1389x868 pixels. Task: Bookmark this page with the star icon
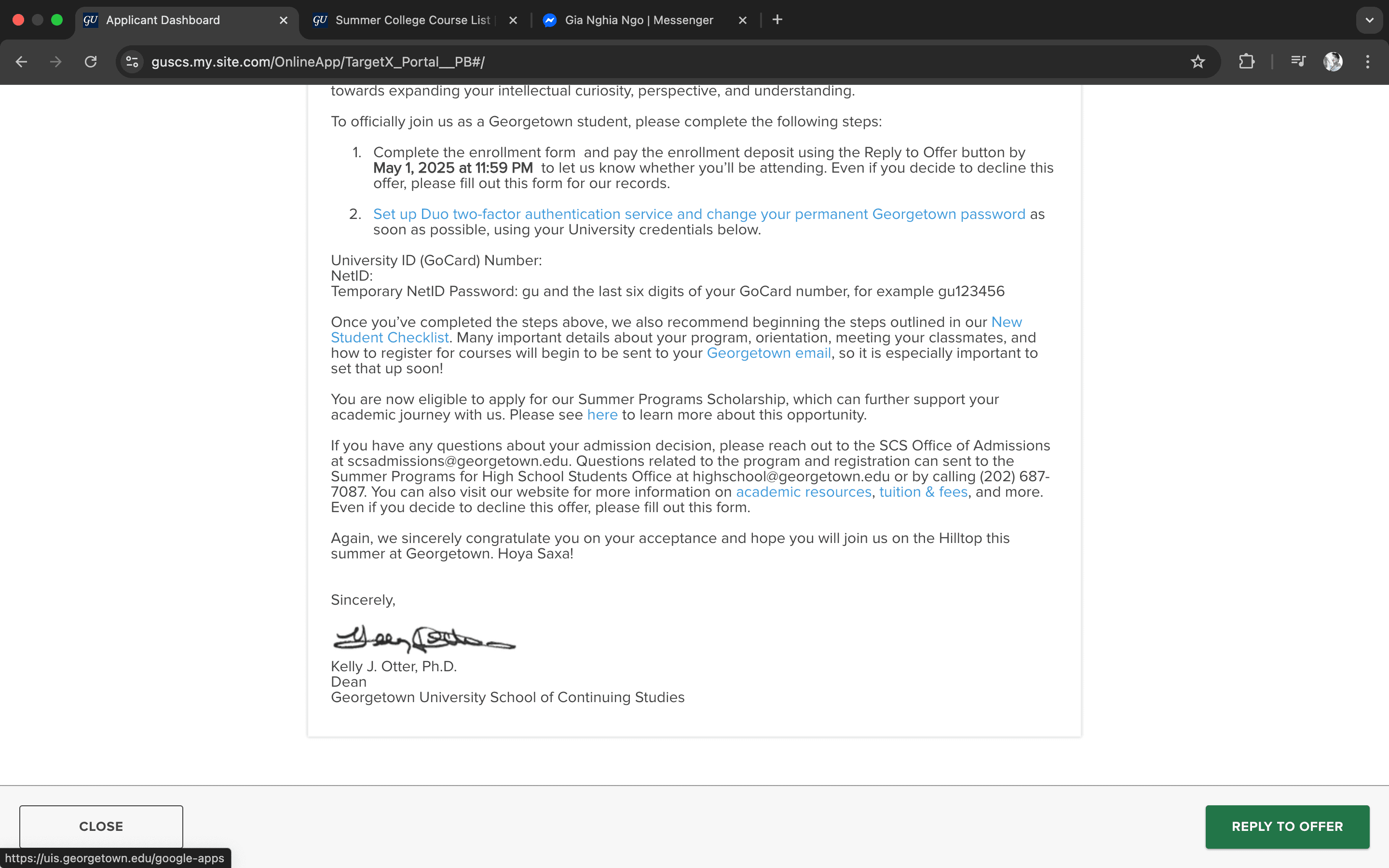pyautogui.click(x=1198, y=61)
